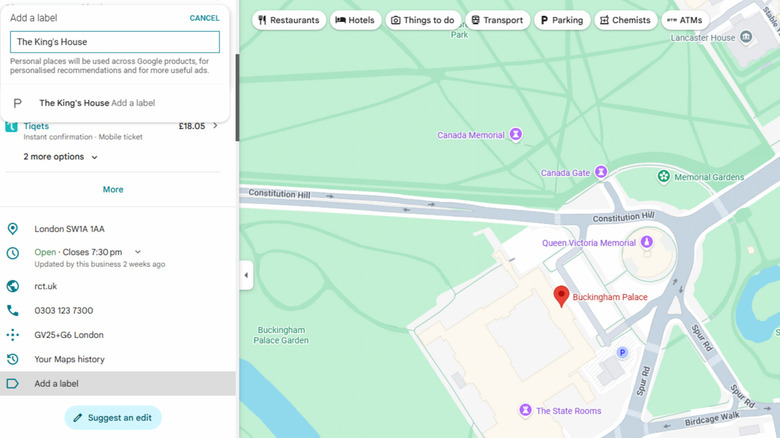Click the blue parking P marker

tap(622, 353)
